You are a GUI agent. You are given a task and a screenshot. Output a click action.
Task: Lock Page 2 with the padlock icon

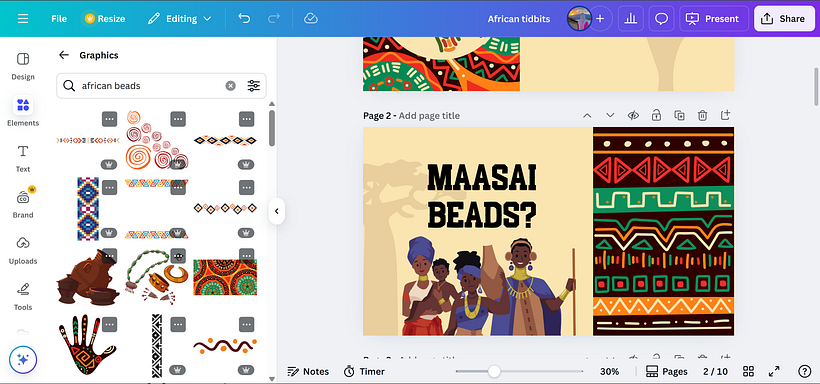[656, 116]
